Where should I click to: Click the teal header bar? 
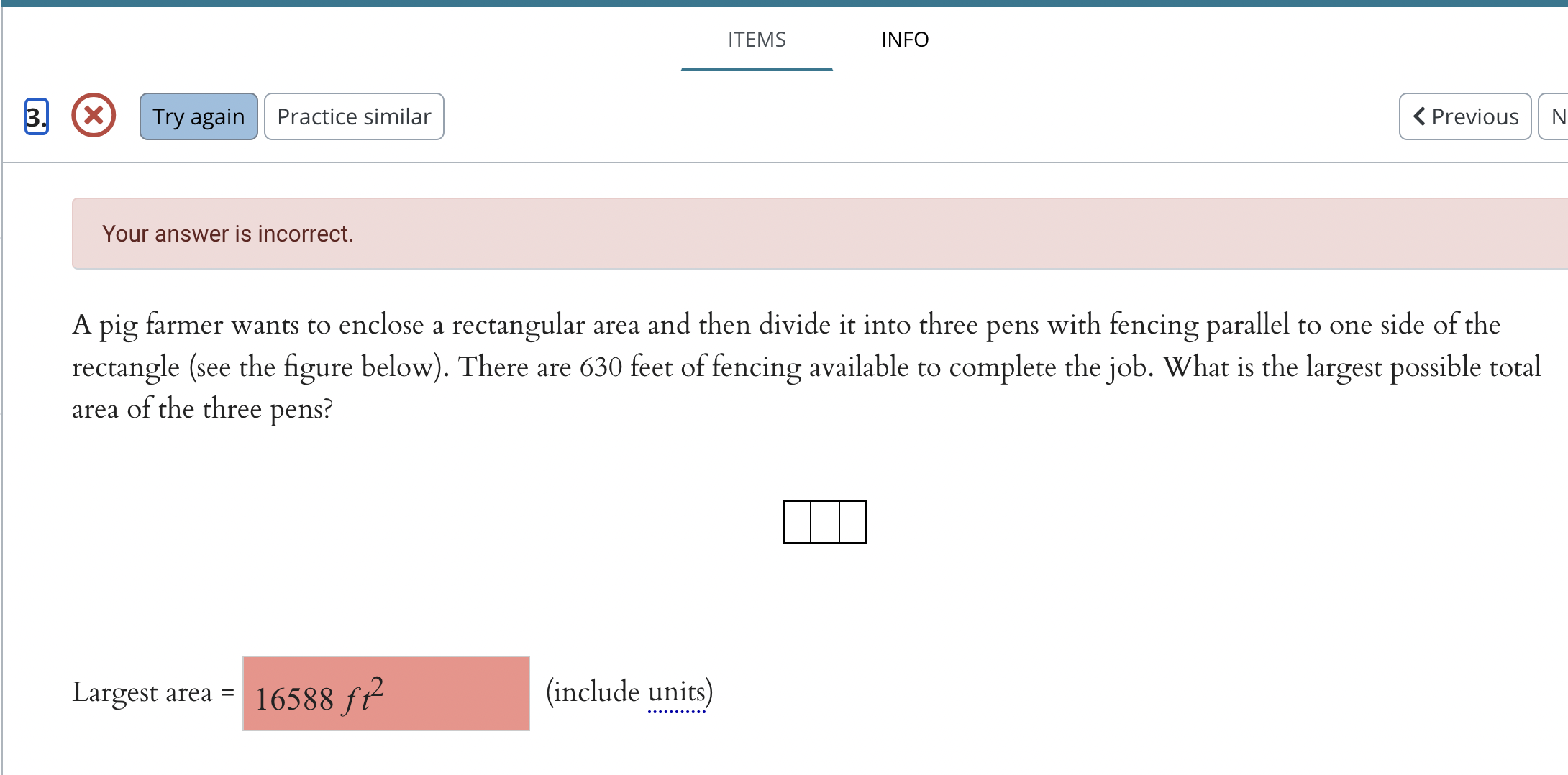click(x=784, y=5)
